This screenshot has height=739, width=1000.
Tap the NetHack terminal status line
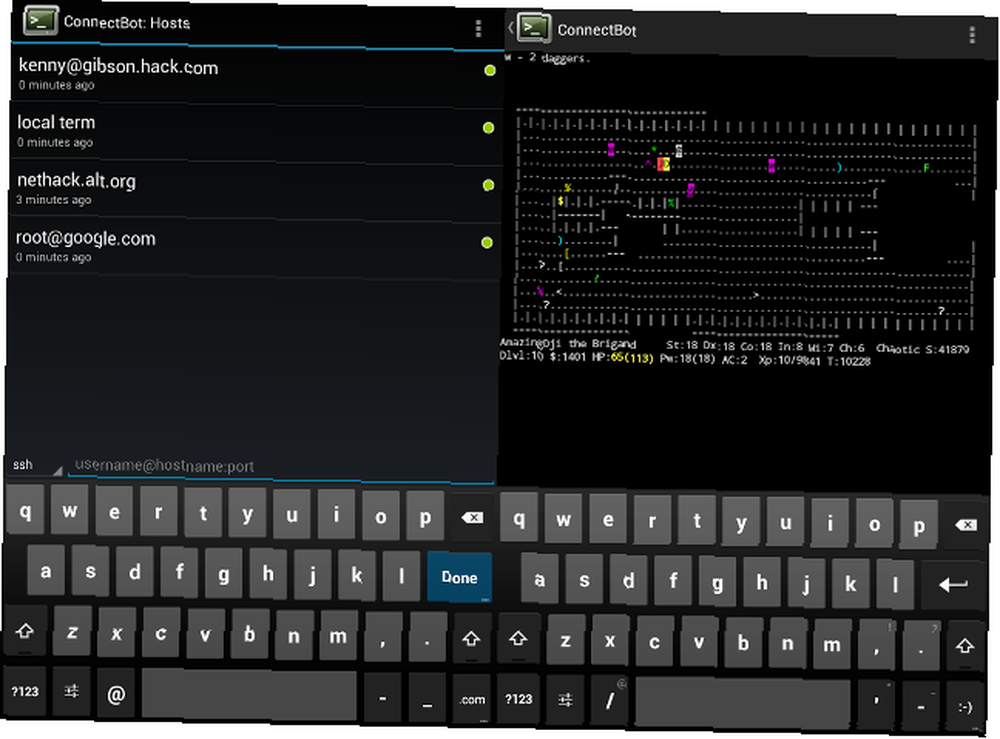[x=733, y=352]
